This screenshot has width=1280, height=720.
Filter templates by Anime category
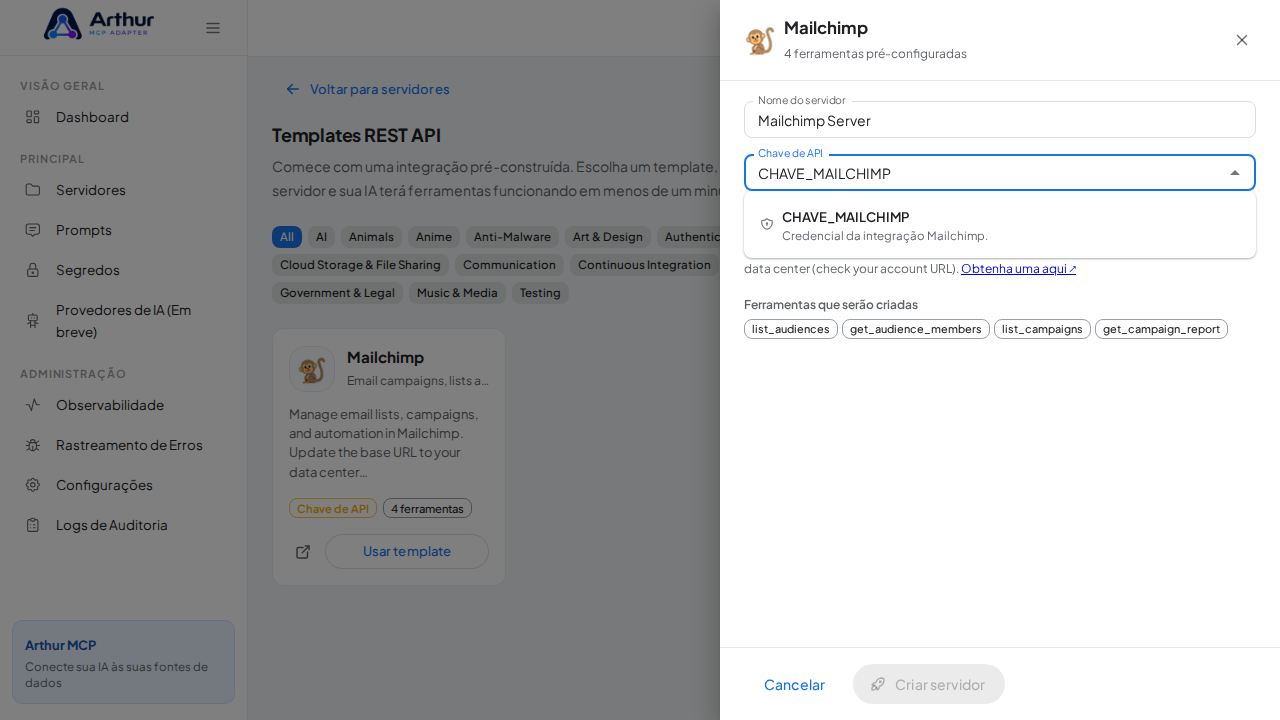[434, 237]
